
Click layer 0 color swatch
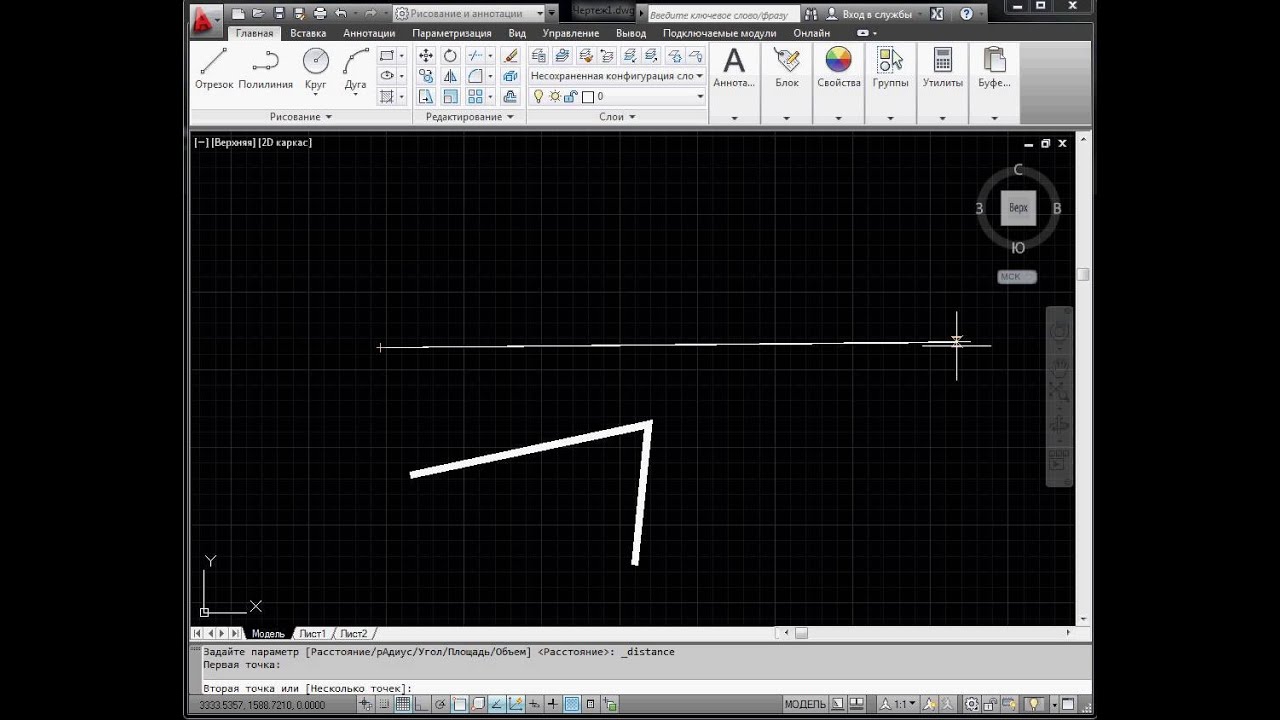(x=588, y=97)
